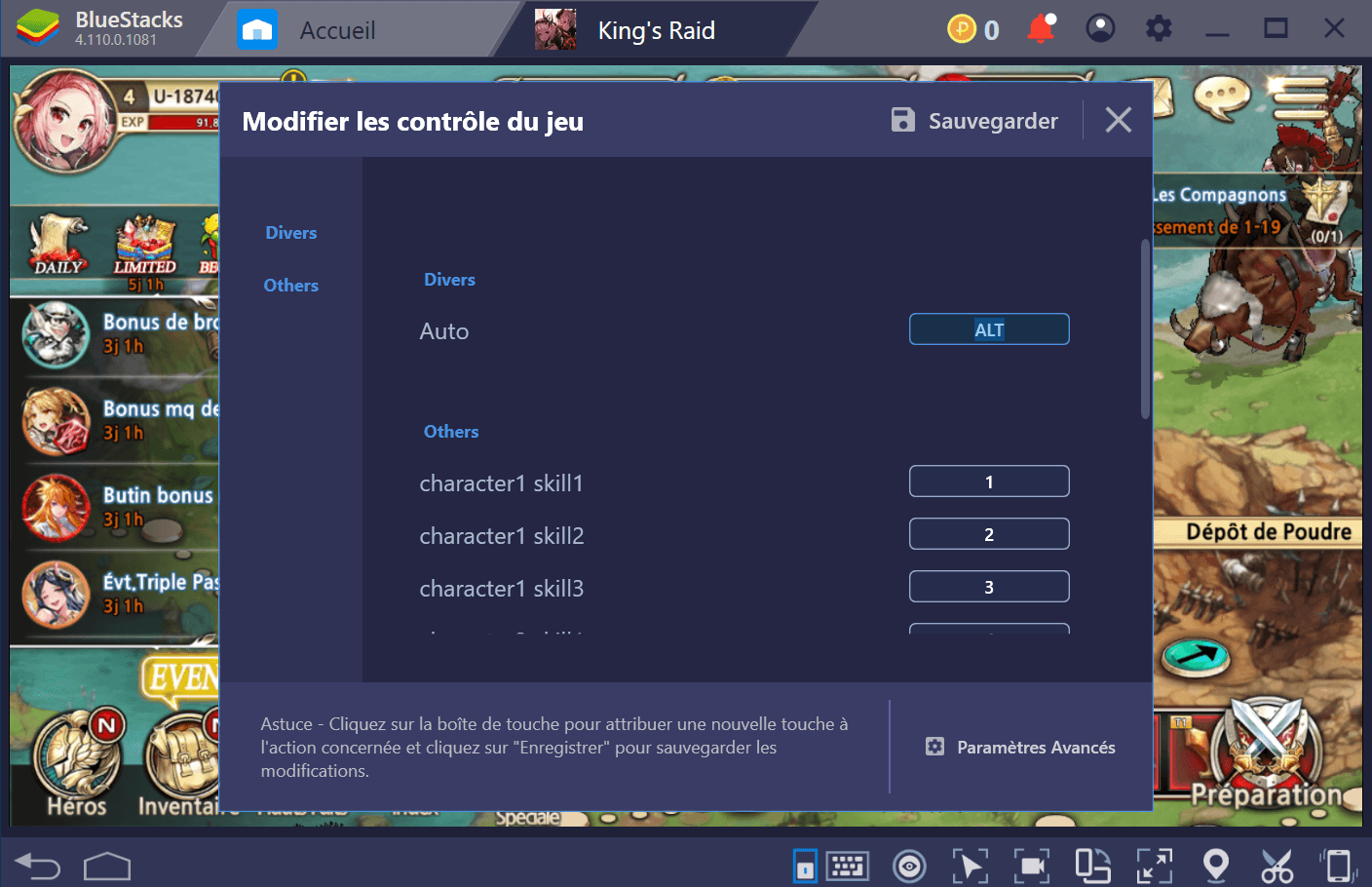This screenshot has width=1372, height=887.
Task: Switch to the King's Raid tab
Action: click(x=657, y=30)
